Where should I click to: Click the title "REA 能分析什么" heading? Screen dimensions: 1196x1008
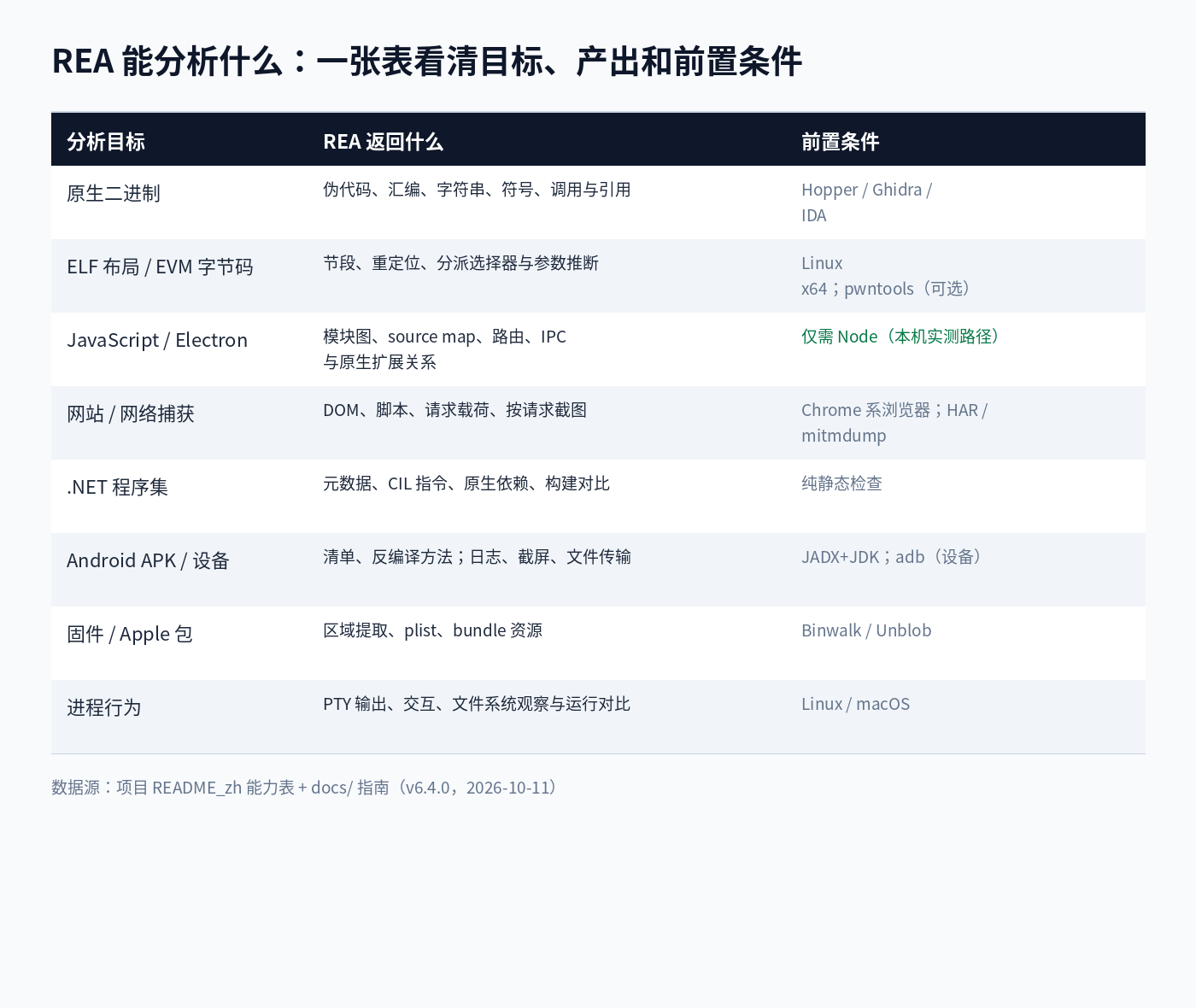pos(427,62)
